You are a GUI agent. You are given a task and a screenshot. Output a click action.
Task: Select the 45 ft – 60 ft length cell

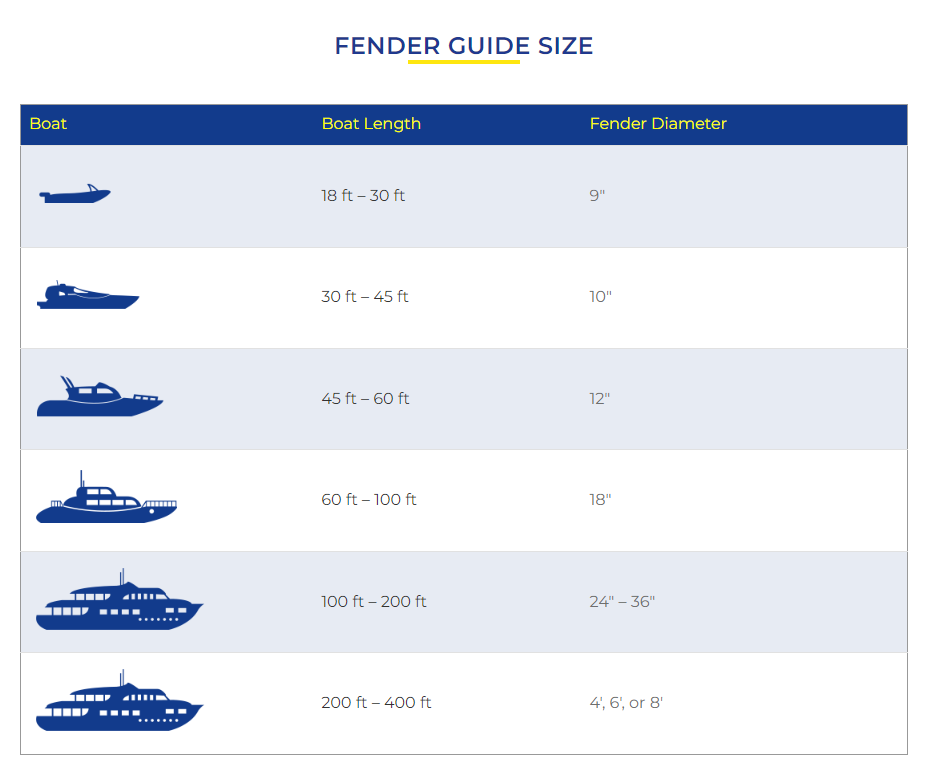coord(365,399)
